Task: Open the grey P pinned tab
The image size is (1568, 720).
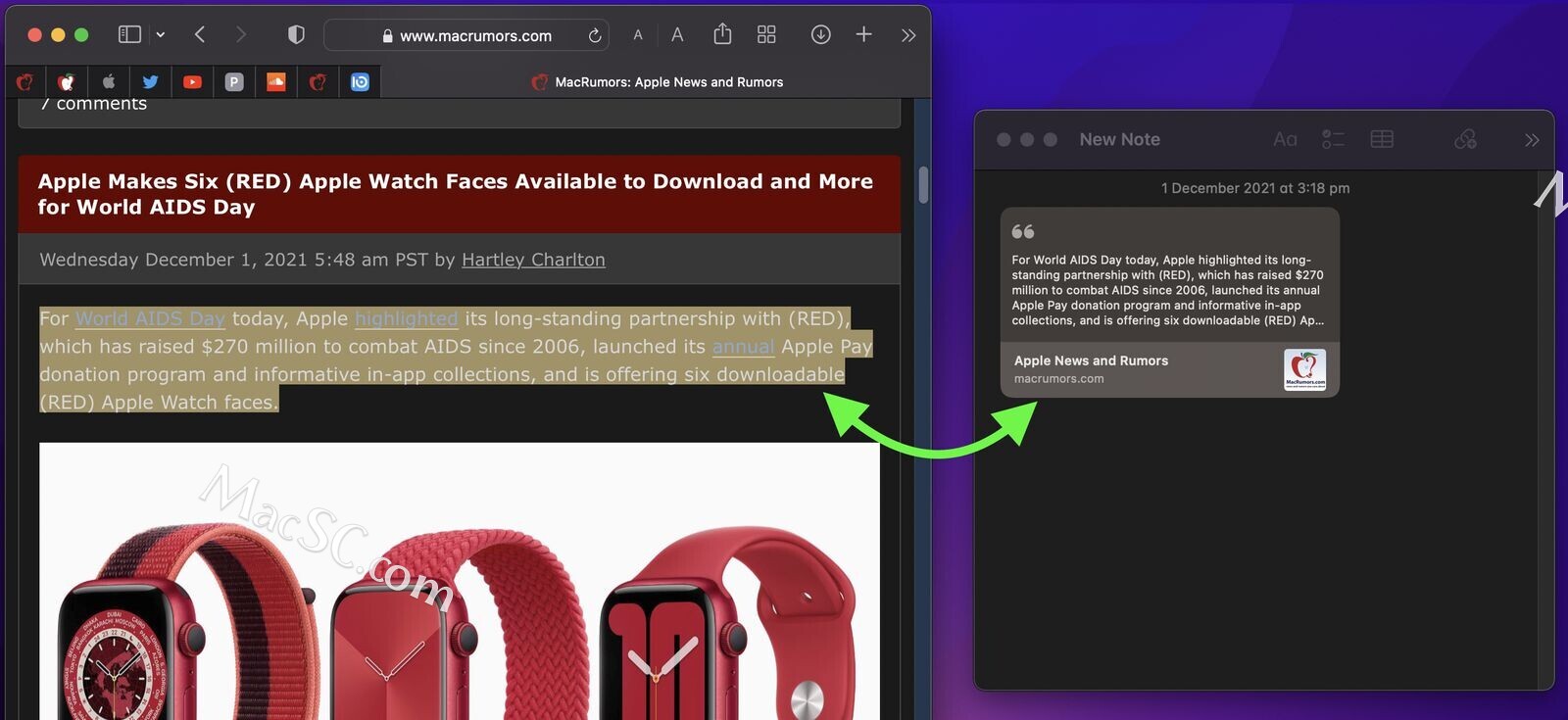Action: (234, 82)
